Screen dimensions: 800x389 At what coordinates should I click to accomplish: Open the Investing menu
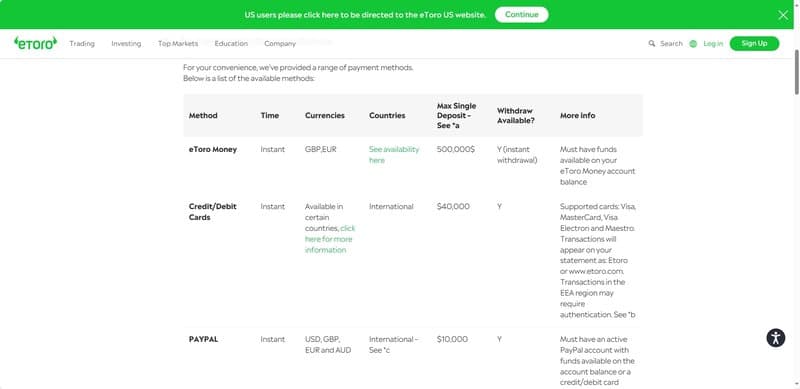click(x=126, y=44)
